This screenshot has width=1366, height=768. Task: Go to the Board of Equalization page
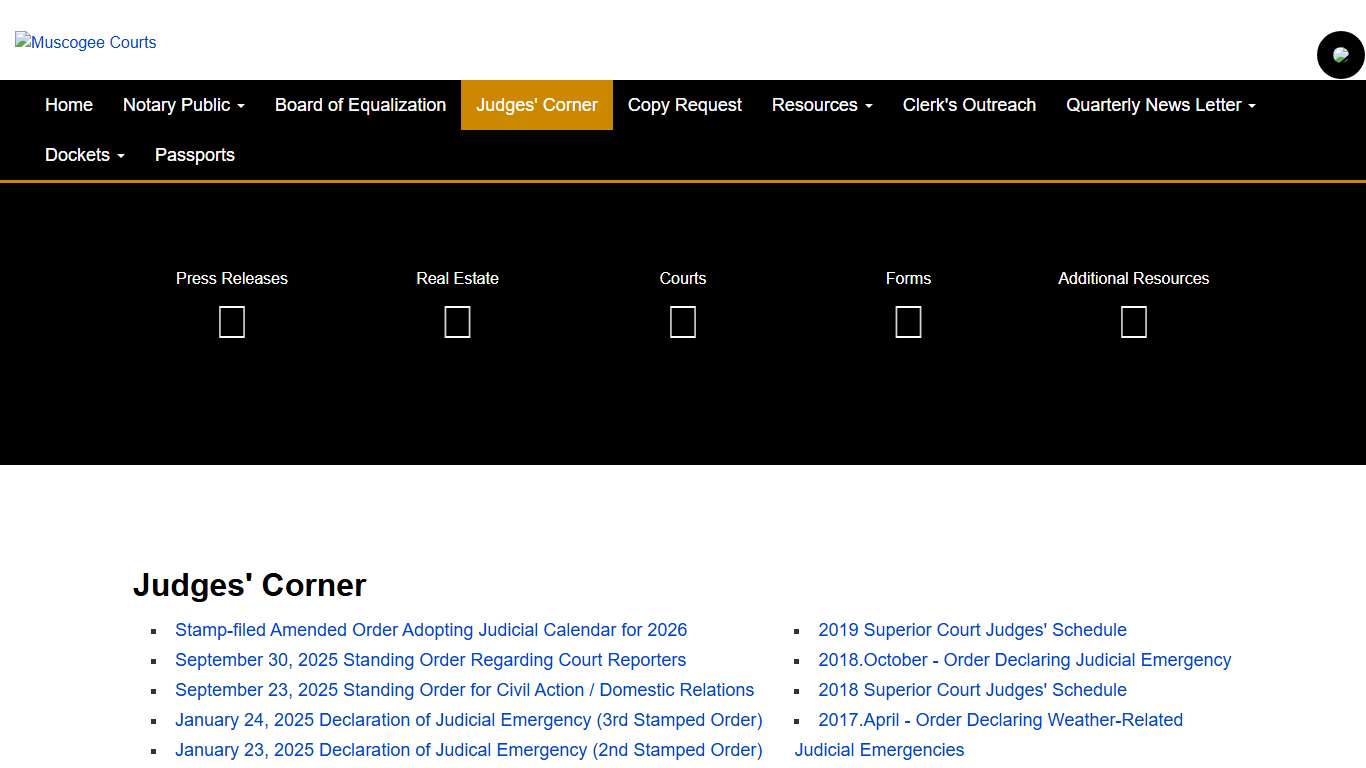click(x=360, y=105)
